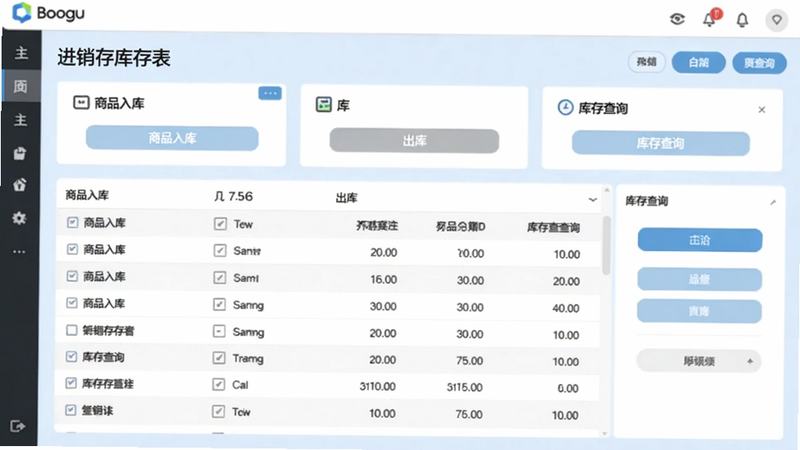Toggle checkbox beside Cal

pyautogui.click(x=218, y=384)
